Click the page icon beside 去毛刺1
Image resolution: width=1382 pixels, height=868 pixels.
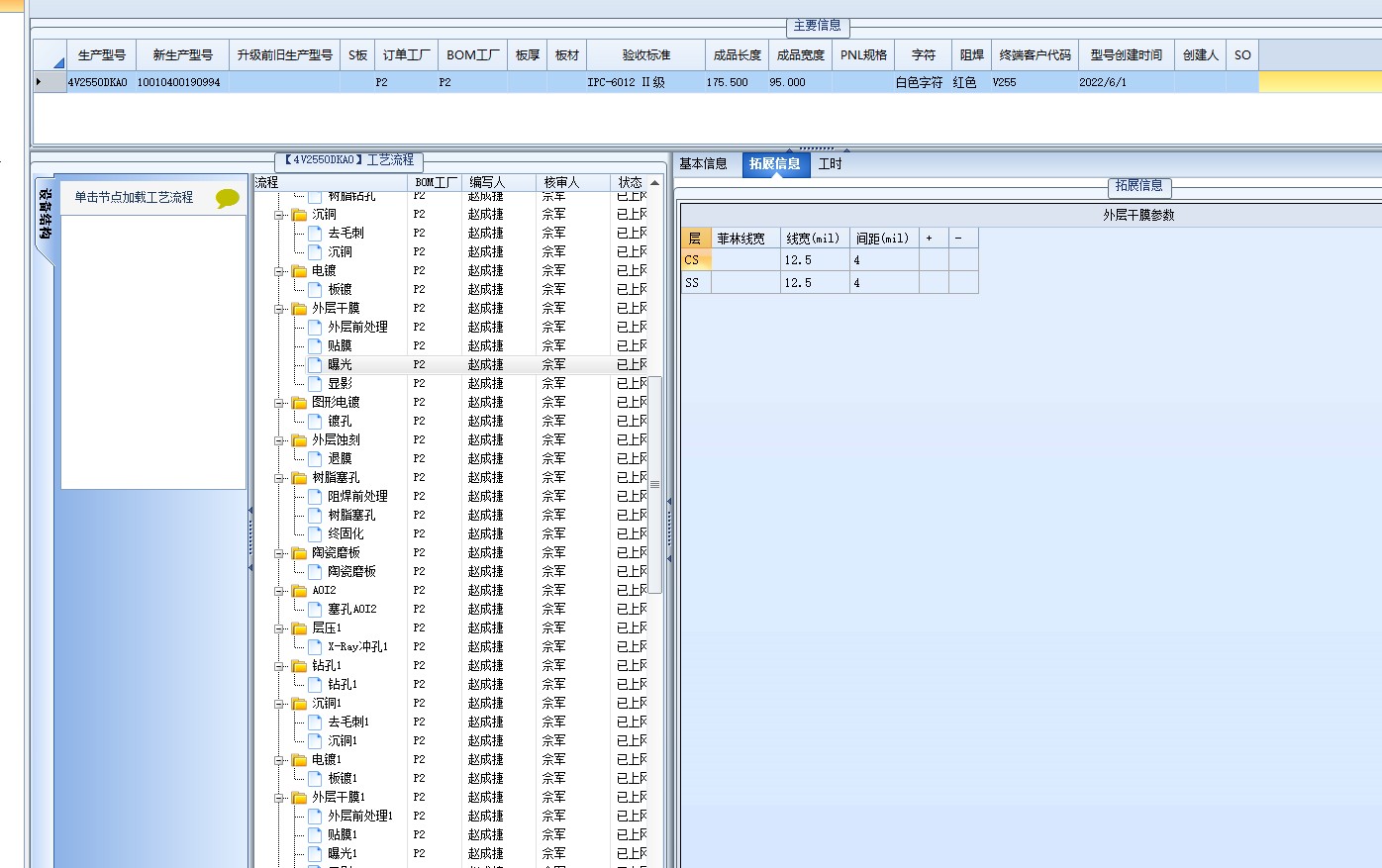click(x=315, y=723)
